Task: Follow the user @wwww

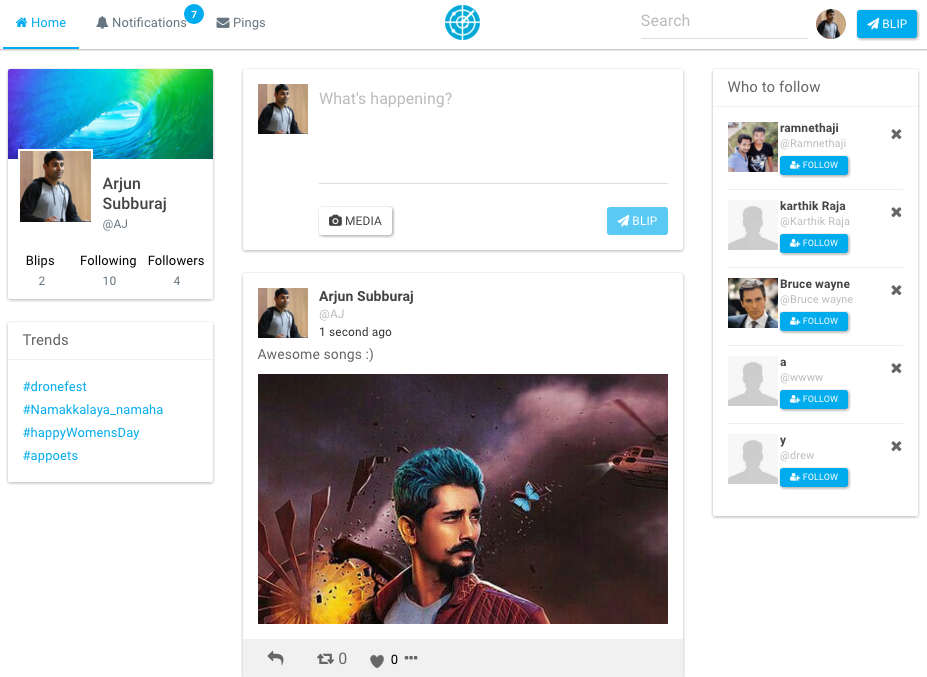Action: (x=814, y=400)
